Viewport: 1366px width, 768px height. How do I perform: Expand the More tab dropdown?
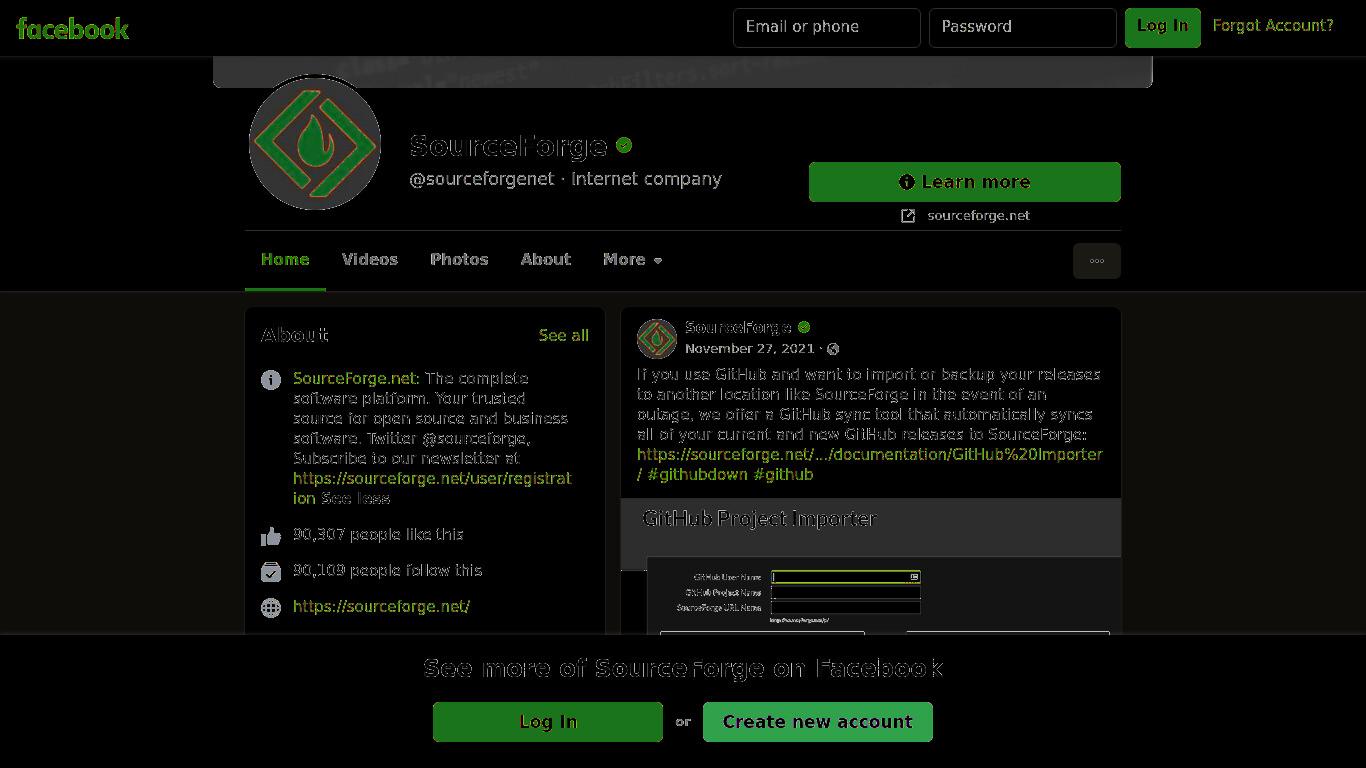coord(633,260)
